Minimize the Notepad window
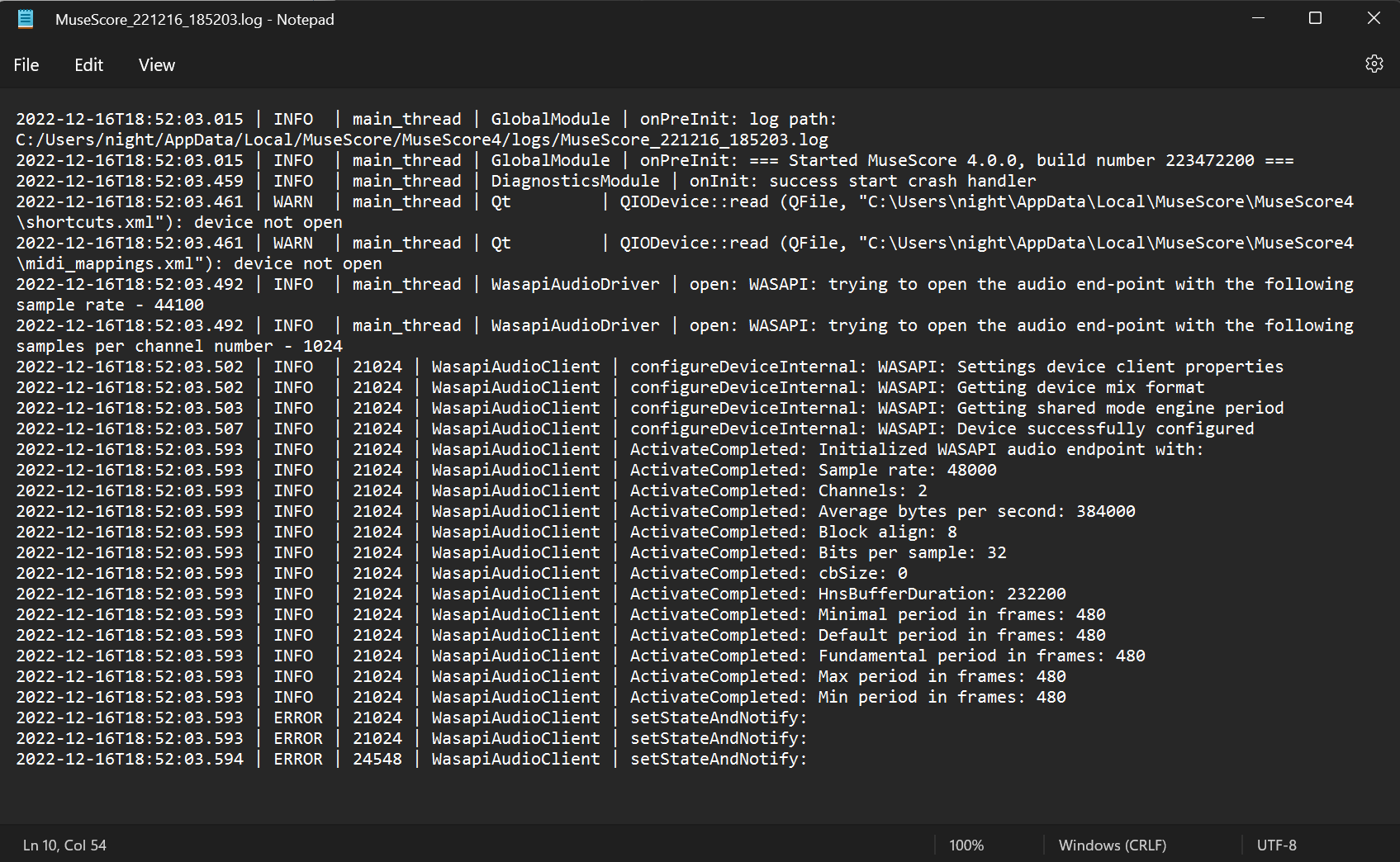 point(1257,17)
